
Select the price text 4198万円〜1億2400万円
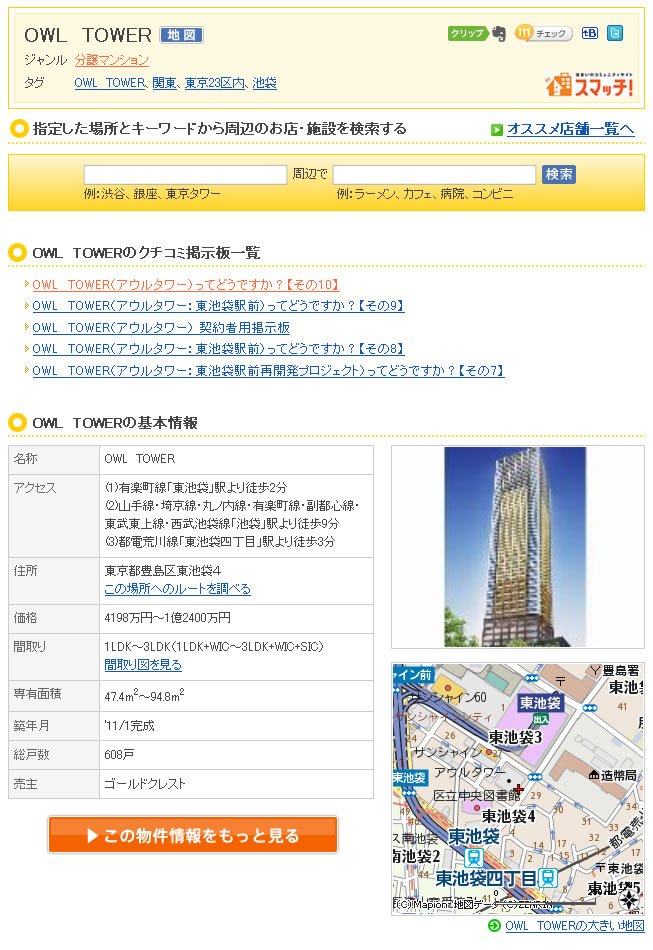pyautogui.click(x=168, y=618)
